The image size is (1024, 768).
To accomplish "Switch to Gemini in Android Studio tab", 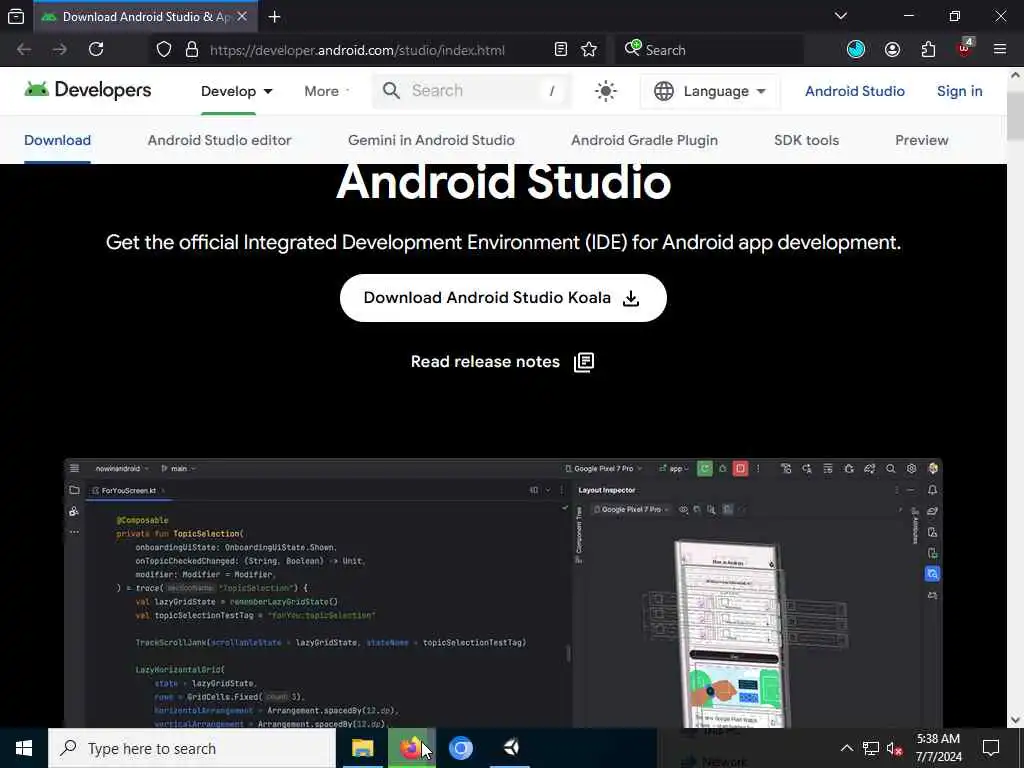I will [431, 140].
